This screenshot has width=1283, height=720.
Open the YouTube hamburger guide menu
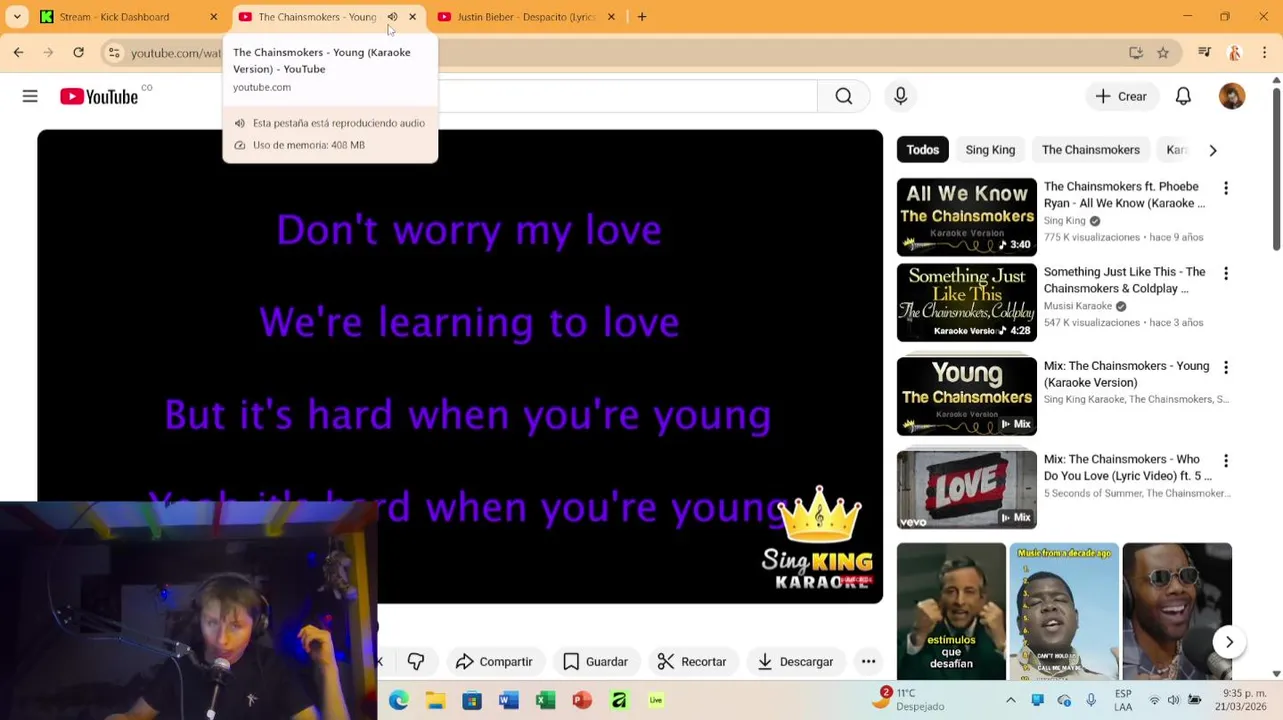pyautogui.click(x=30, y=96)
